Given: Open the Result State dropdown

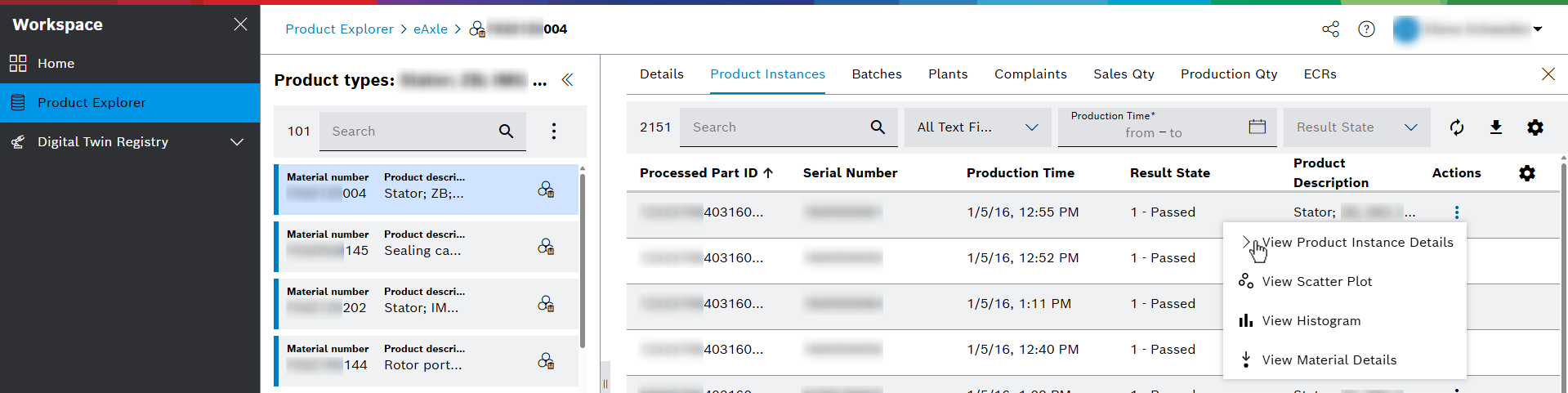Looking at the screenshot, I should point(1356,127).
